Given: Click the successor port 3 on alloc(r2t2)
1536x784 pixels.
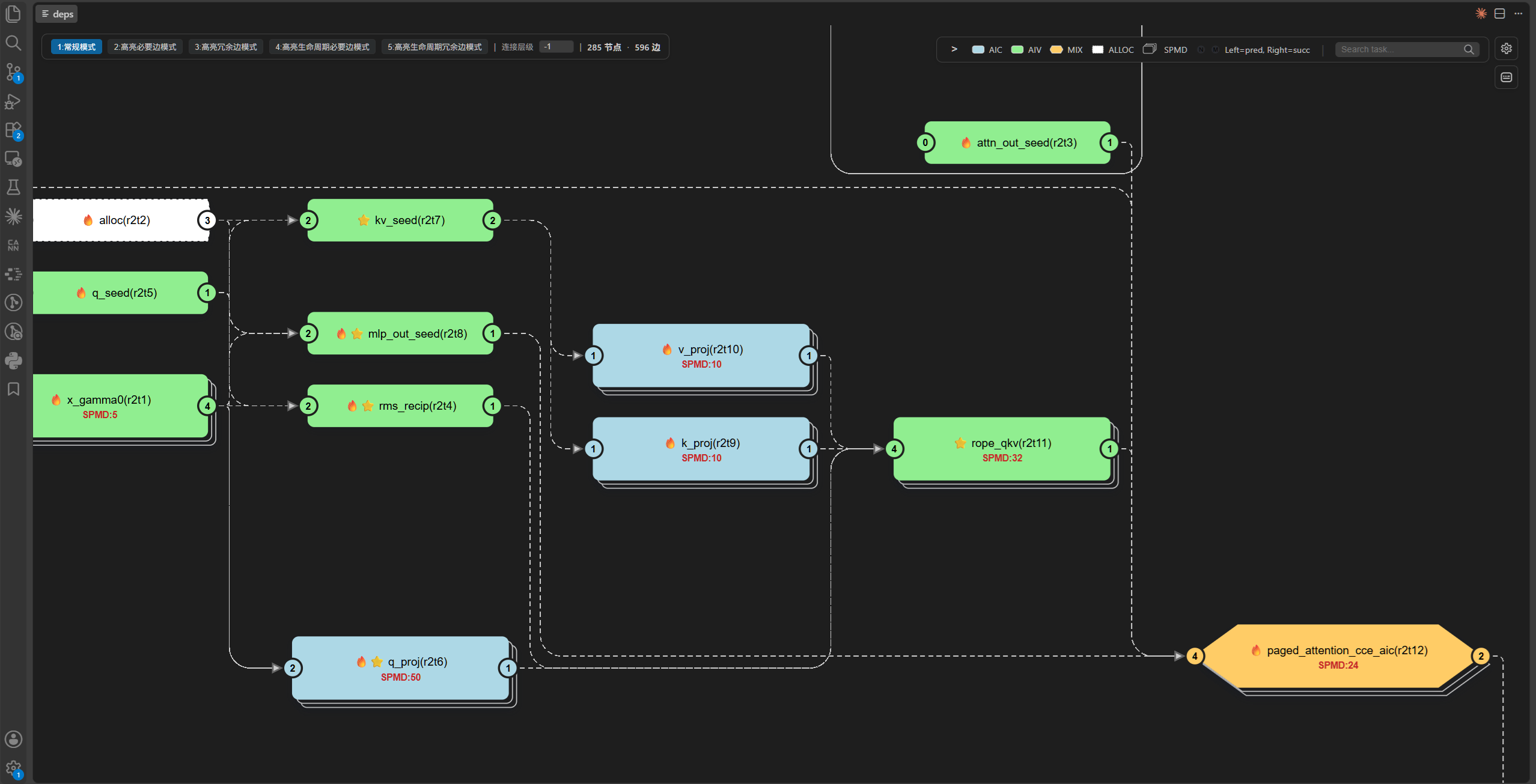Looking at the screenshot, I should tap(207, 220).
